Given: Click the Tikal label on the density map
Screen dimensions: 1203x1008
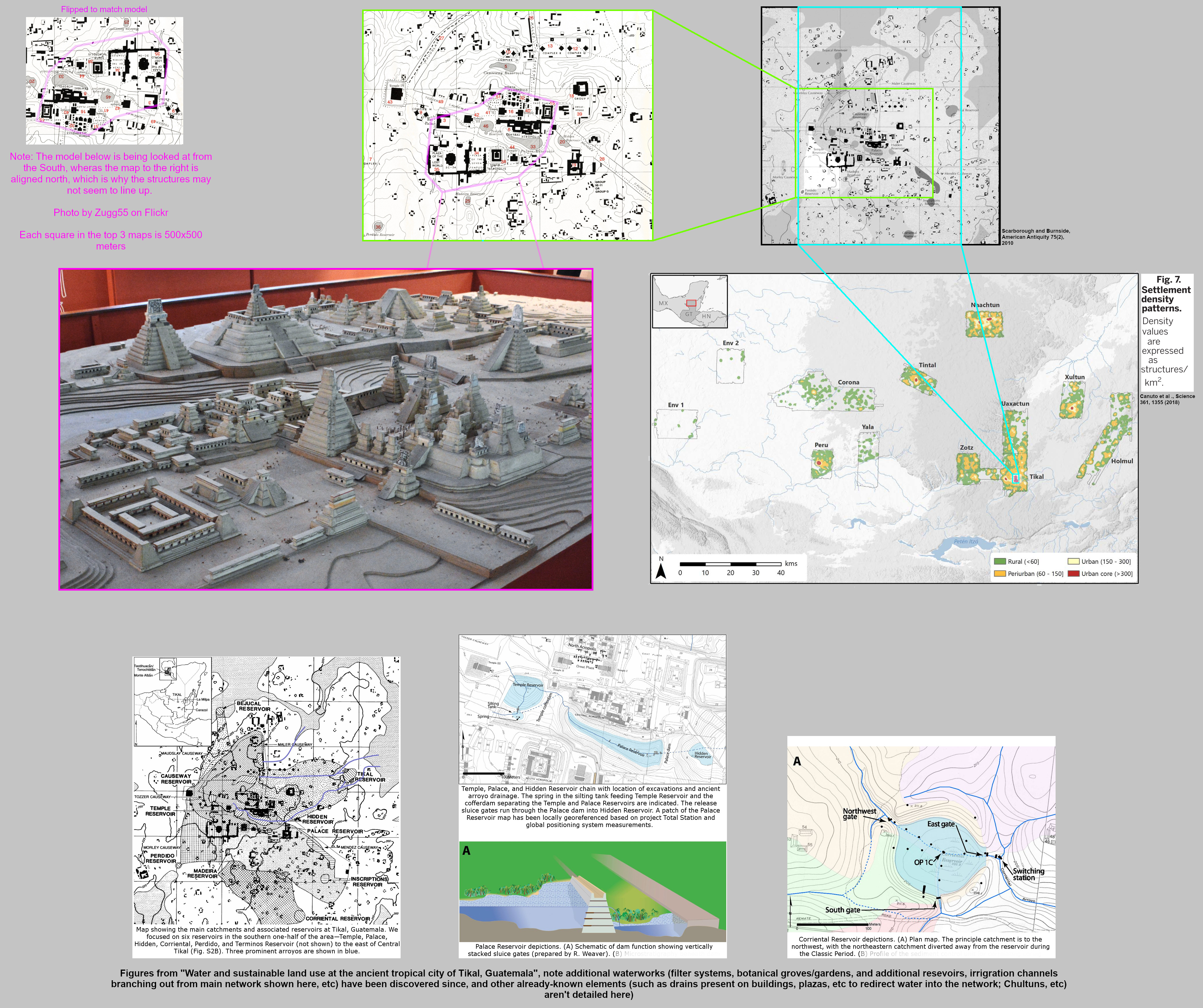Looking at the screenshot, I should [1036, 476].
